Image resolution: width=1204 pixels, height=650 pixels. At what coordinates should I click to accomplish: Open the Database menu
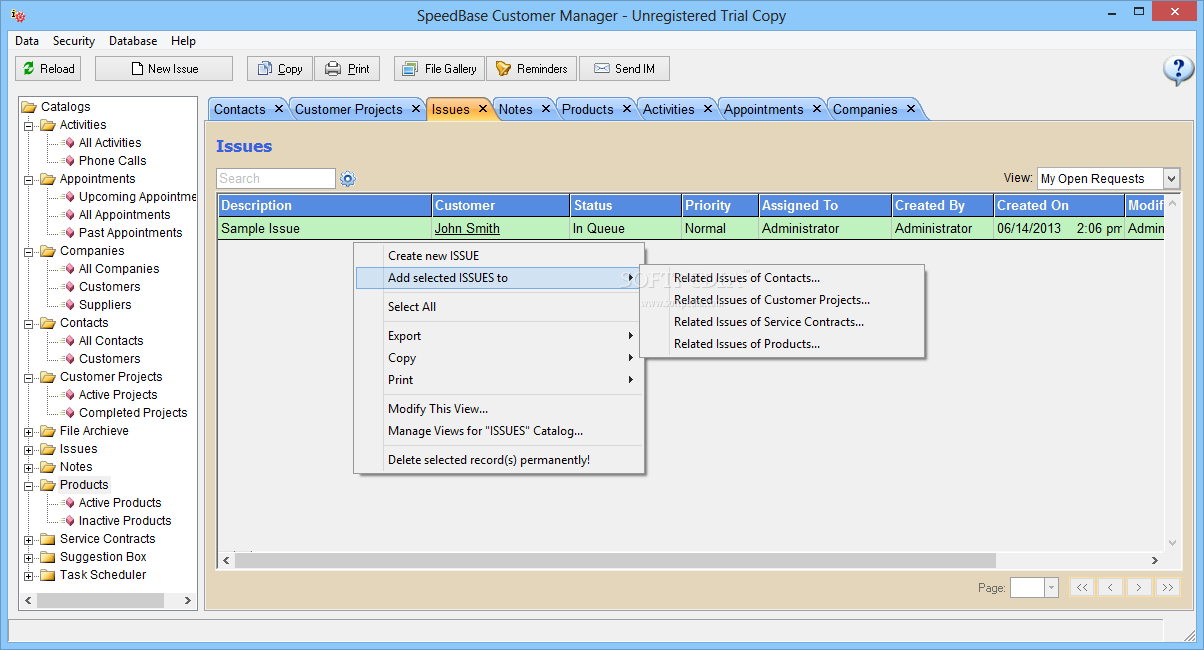[133, 41]
